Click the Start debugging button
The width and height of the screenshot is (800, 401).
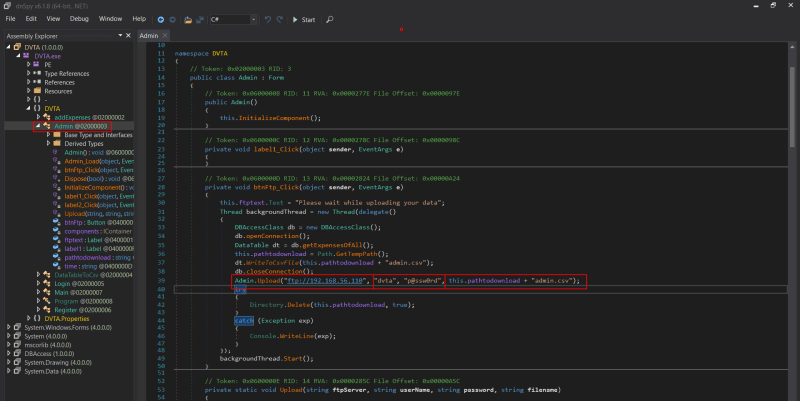pos(304,19)
